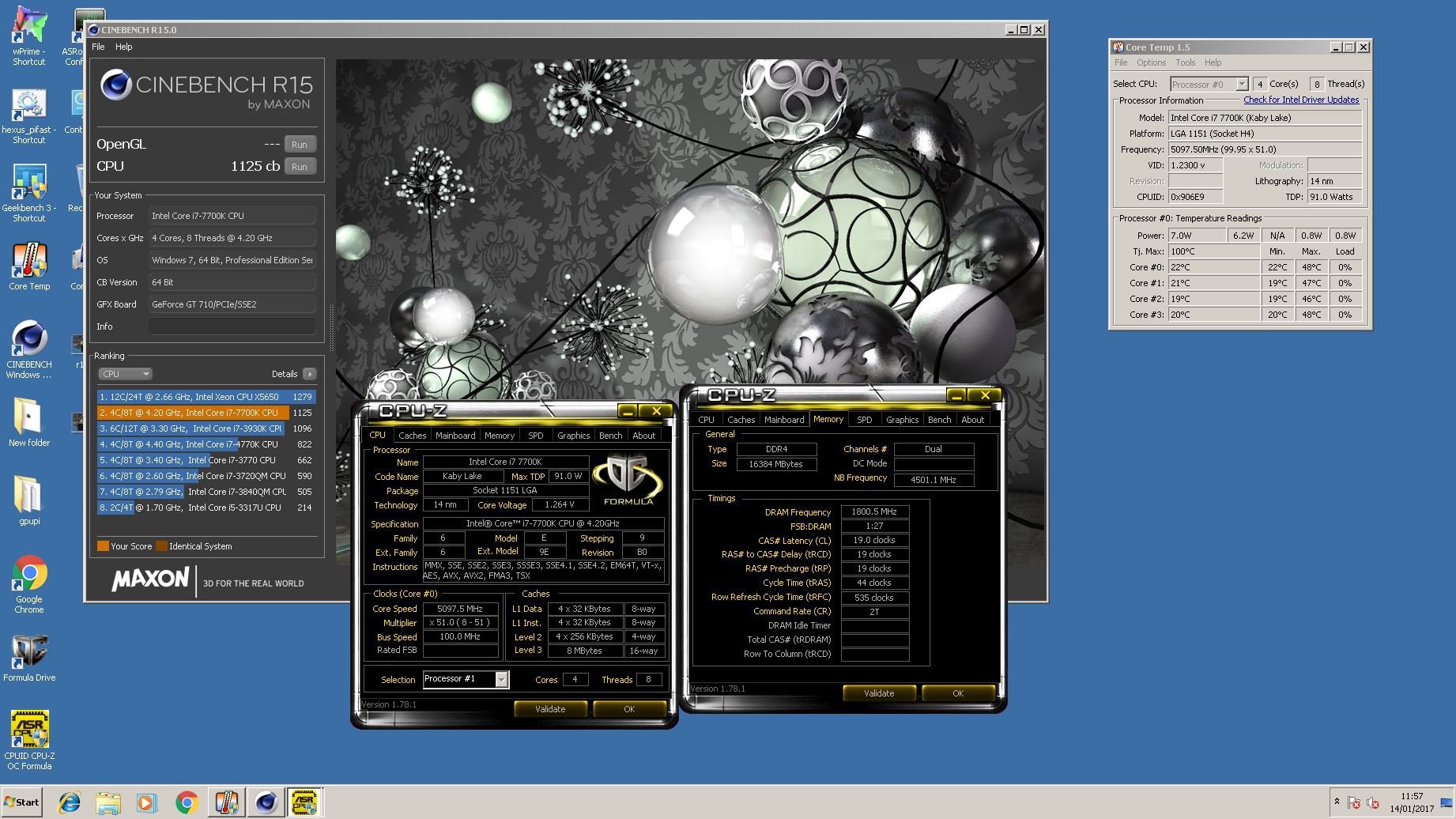The height and width of the screenshot is (819, 1456).
Task: Switch to CPU-Z in the taskbar
Action: (x=305, y=802)
